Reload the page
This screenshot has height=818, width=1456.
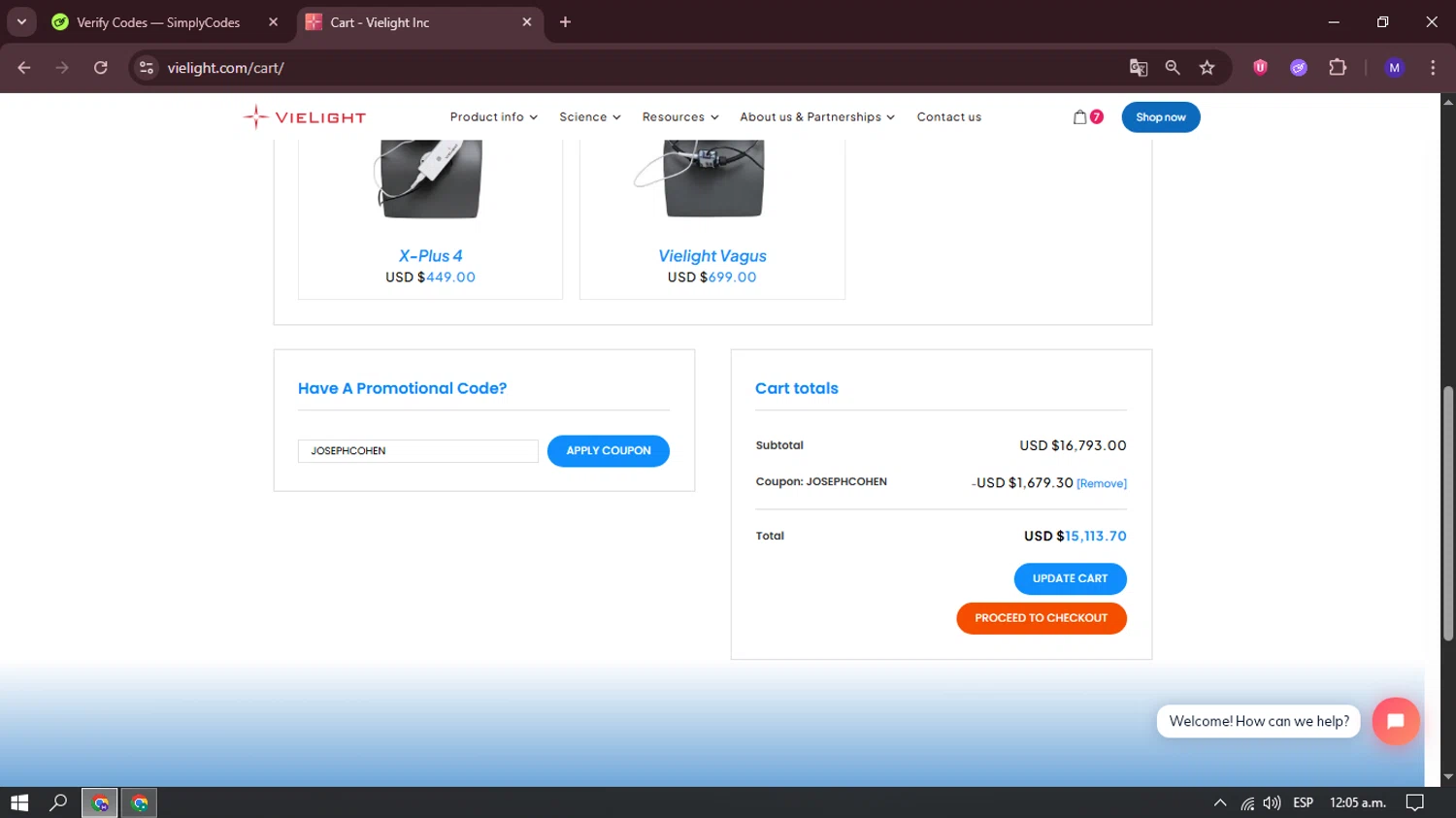(x=100, y=68)
